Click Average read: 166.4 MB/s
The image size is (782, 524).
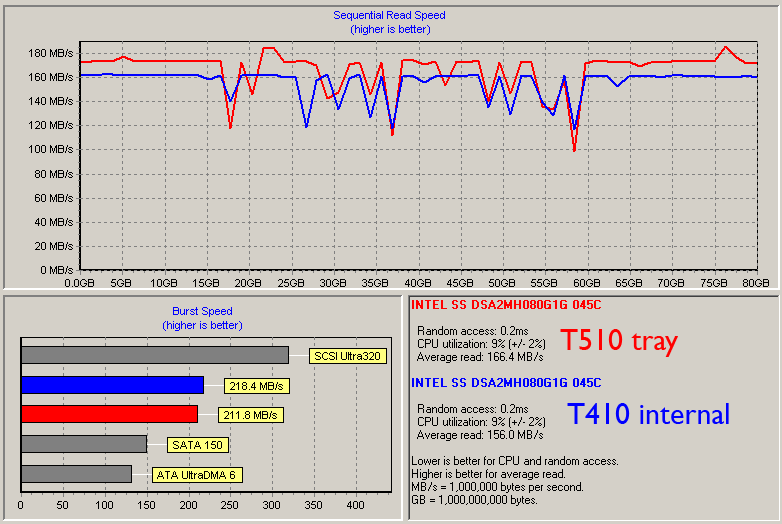480,357
